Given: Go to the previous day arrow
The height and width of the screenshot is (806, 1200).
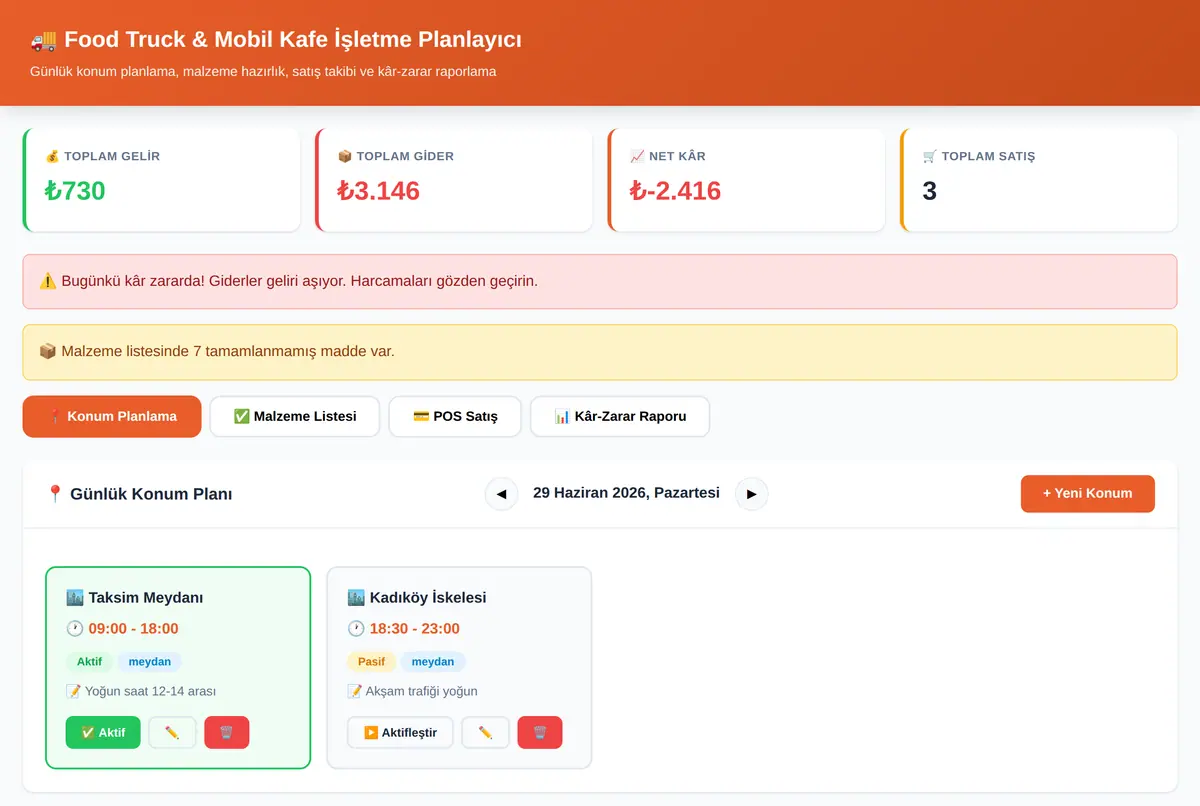Looking at the screenshot, I should tap(502, 493).
